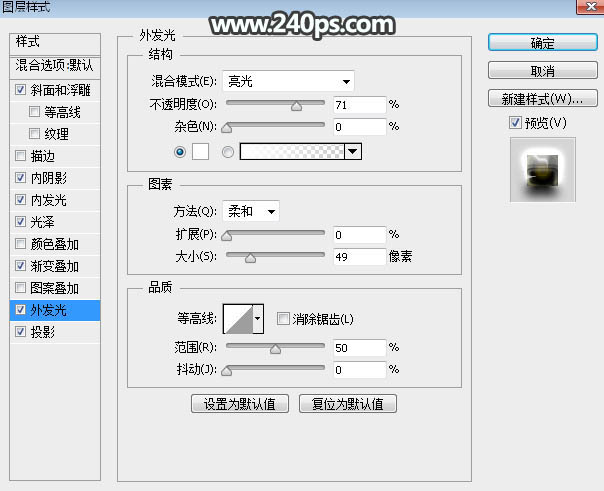Image resolution: width=604 pixels, height=491 pixels.
Task: Click the range value field 50
Action: click(x=359, y=348)
